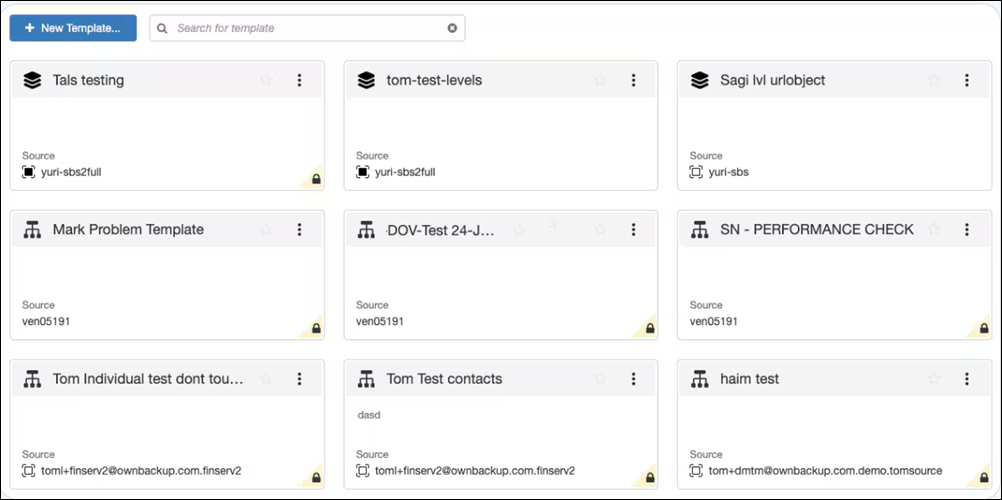The height and width of the screenshot is (500, 1002).
Task: Open kebab menu on Tom Individual test card
Action: (300, 379)
